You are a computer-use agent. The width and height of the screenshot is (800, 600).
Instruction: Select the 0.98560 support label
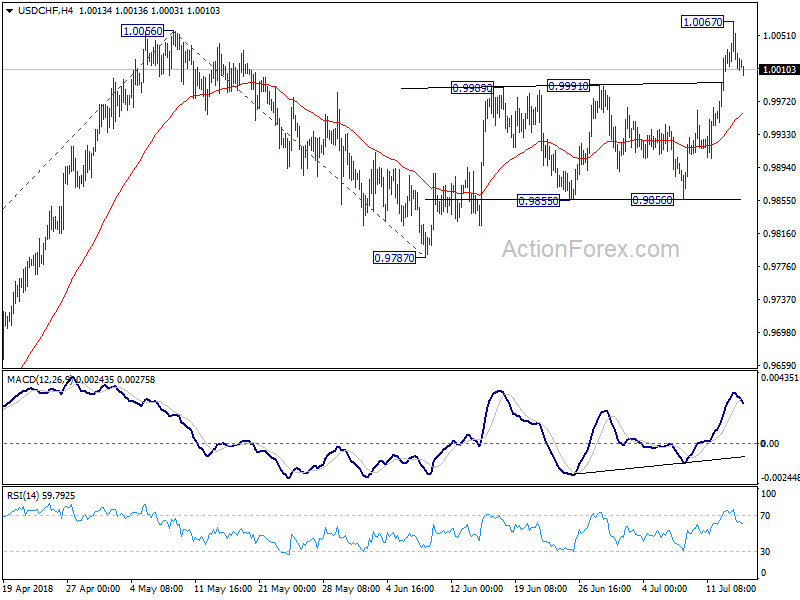(x=653, y=200)
